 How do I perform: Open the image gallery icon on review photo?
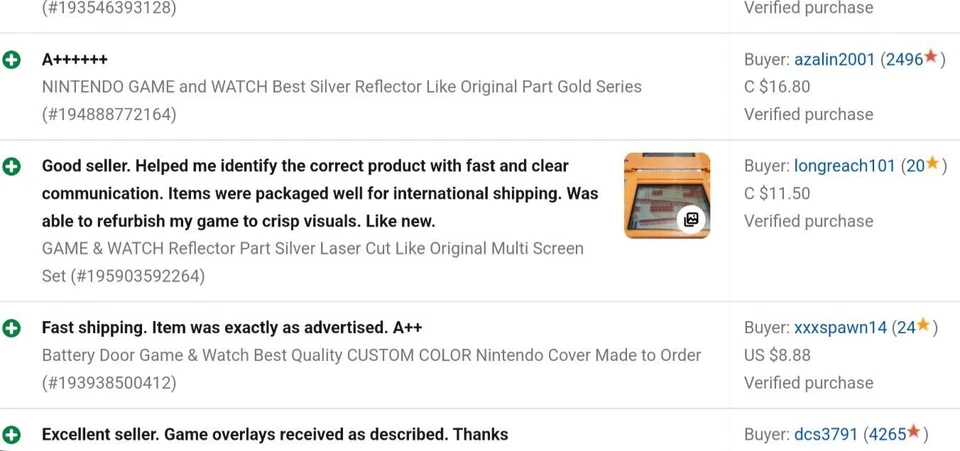tap(690, 219)
